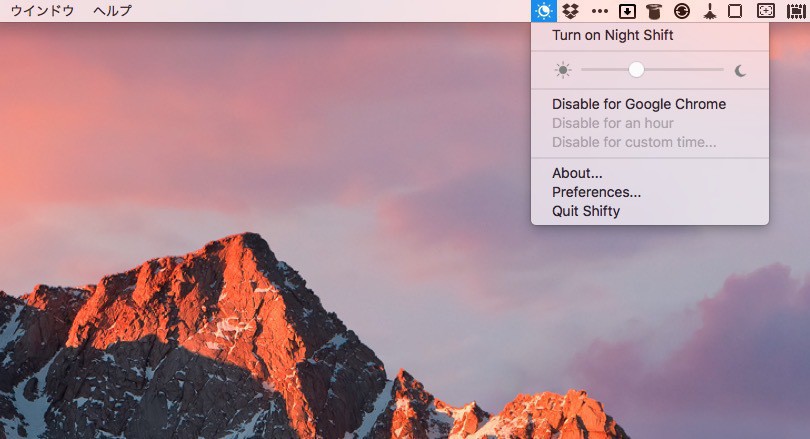
Task: Open the top hat menu bar icon
Action: [x=653, y=11]
